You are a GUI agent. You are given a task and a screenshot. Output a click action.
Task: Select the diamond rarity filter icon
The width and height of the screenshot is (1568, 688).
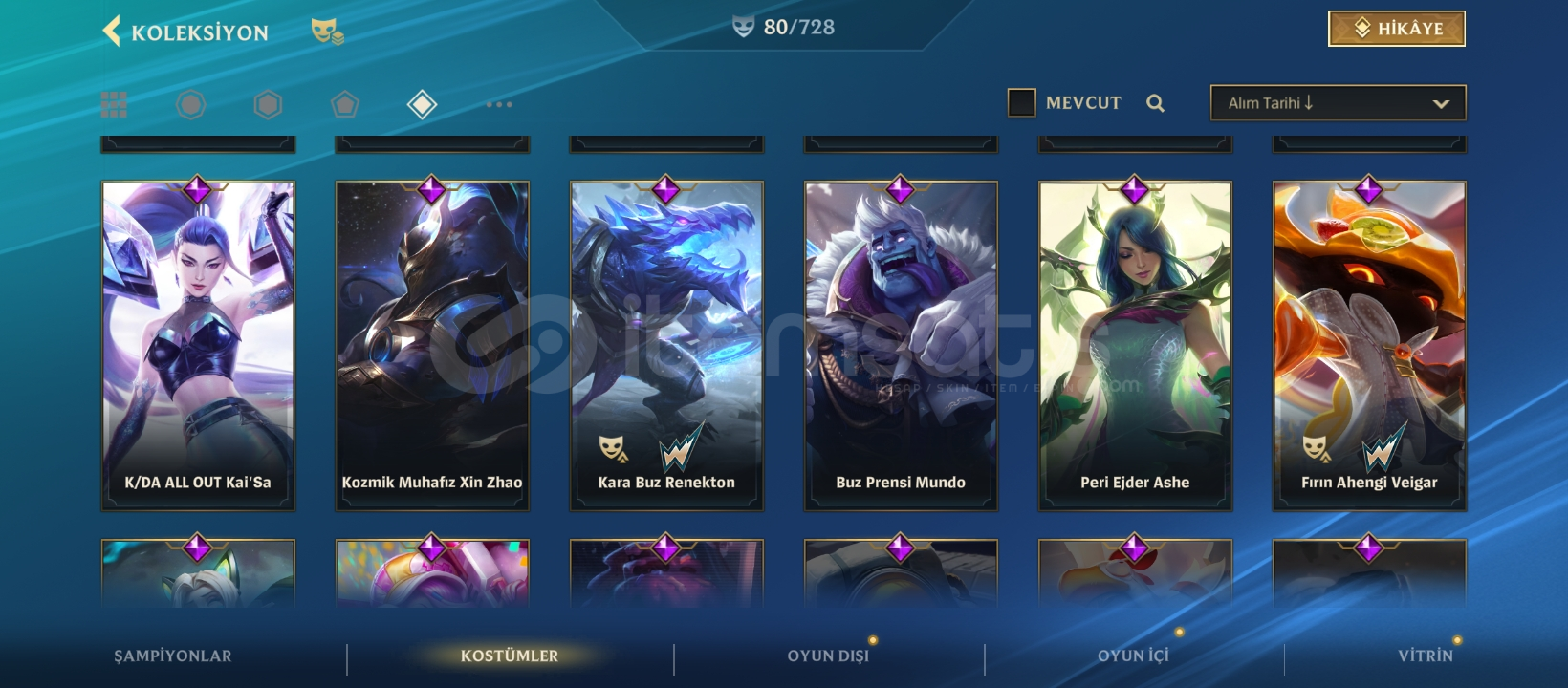(x=422, y=104)
